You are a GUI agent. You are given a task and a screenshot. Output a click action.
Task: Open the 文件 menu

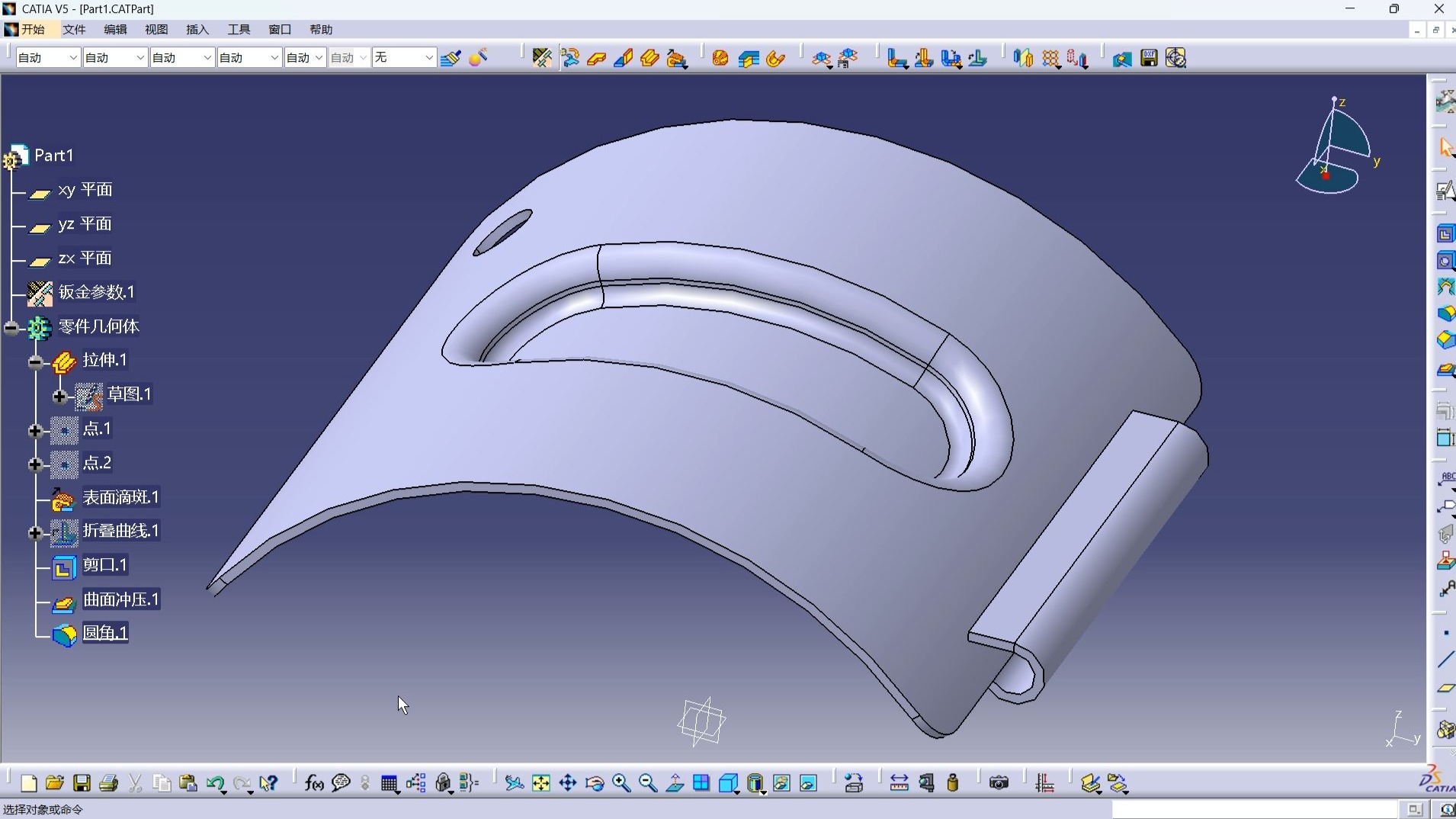pos(74,29)
